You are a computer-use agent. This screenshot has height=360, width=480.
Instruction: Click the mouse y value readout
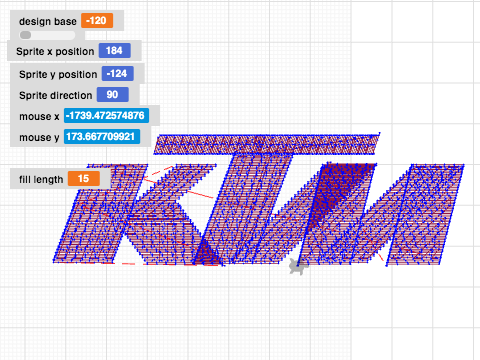click(x=102, y=137)
